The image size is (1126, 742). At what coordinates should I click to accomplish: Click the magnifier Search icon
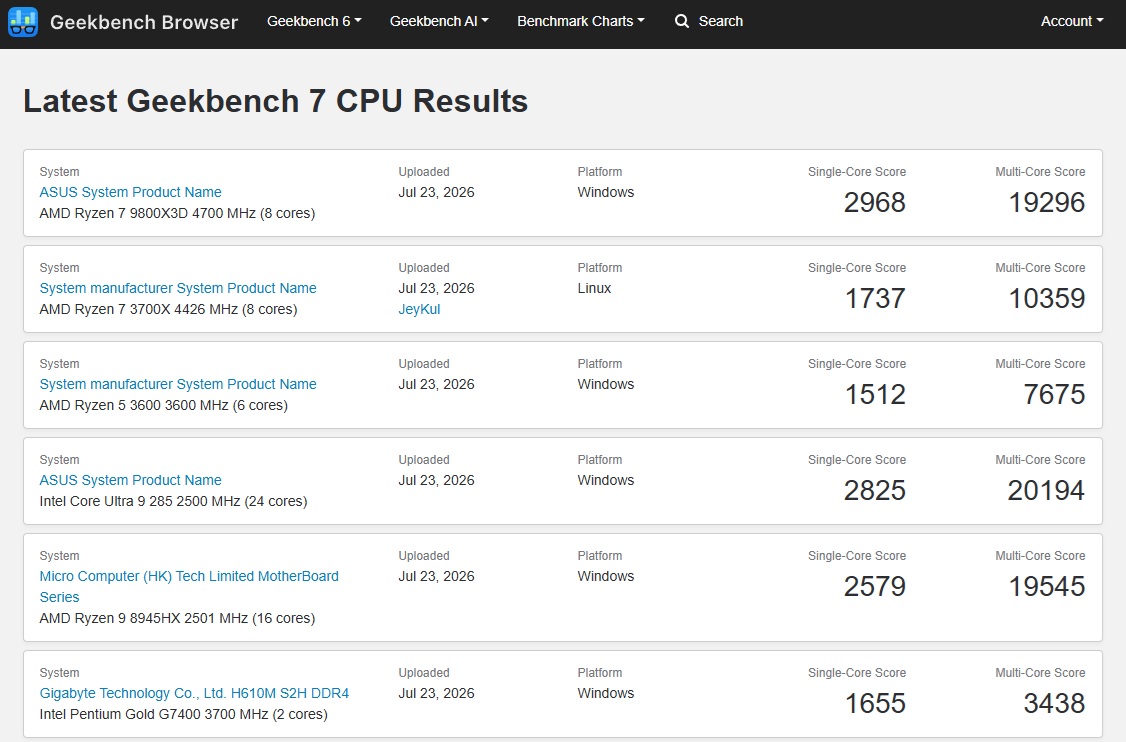(x=681, y=22)
